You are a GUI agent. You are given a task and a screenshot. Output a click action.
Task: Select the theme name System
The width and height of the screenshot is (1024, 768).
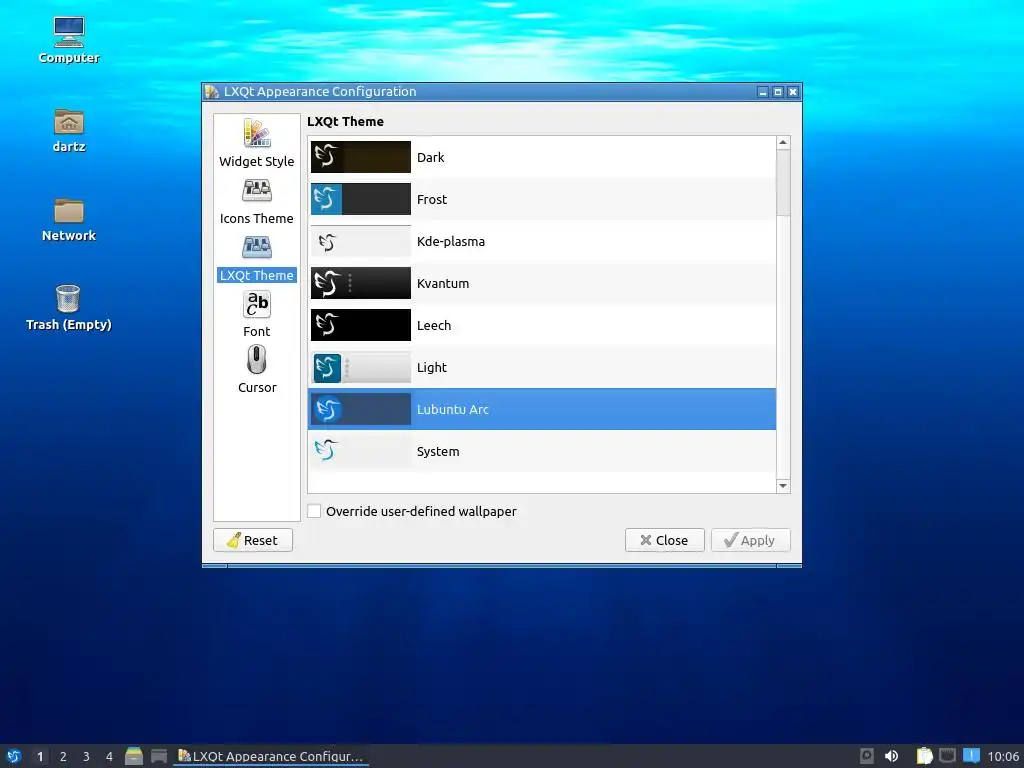tap(438, 452)
